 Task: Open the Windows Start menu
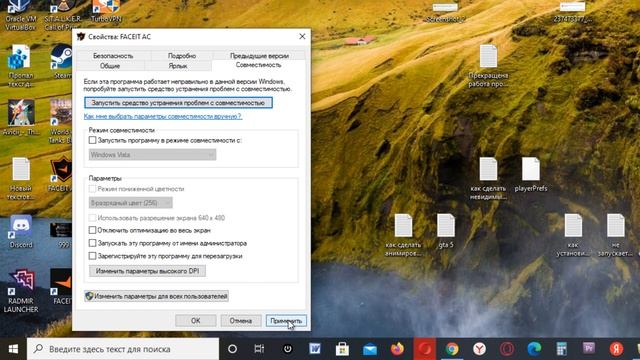point(13,349)
